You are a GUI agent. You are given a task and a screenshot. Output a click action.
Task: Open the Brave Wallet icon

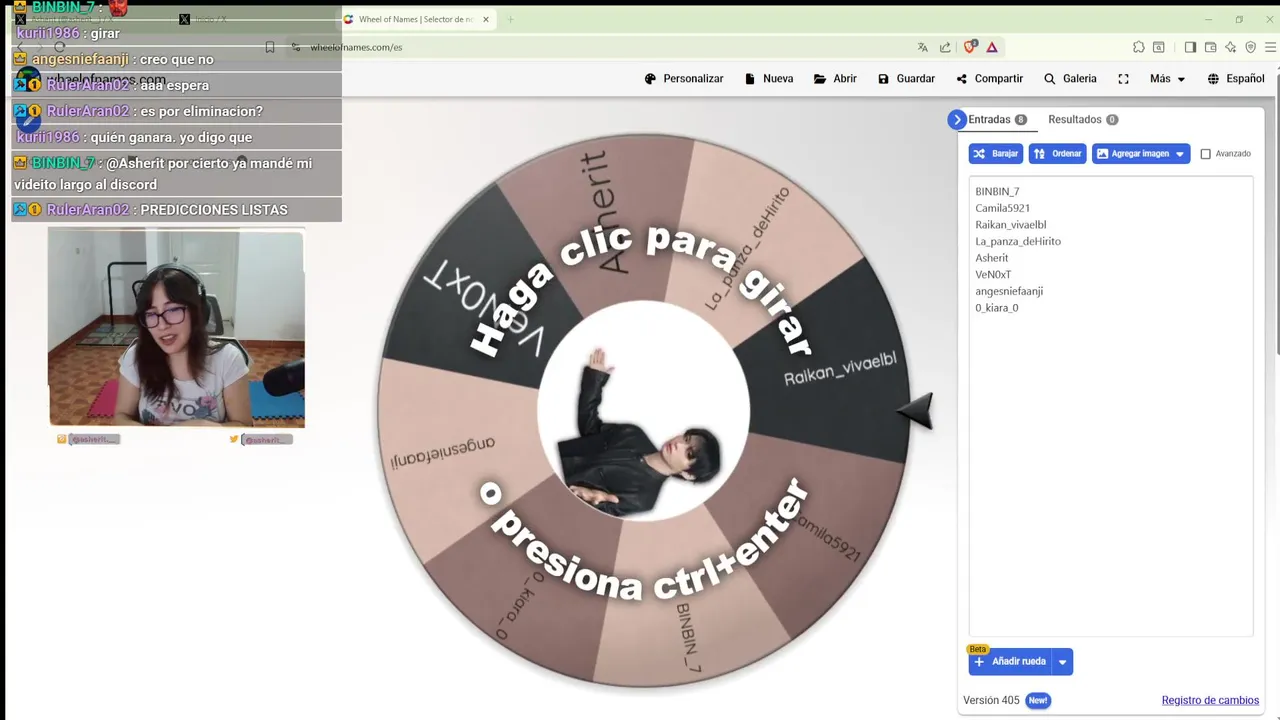[x=1210, y=47]
